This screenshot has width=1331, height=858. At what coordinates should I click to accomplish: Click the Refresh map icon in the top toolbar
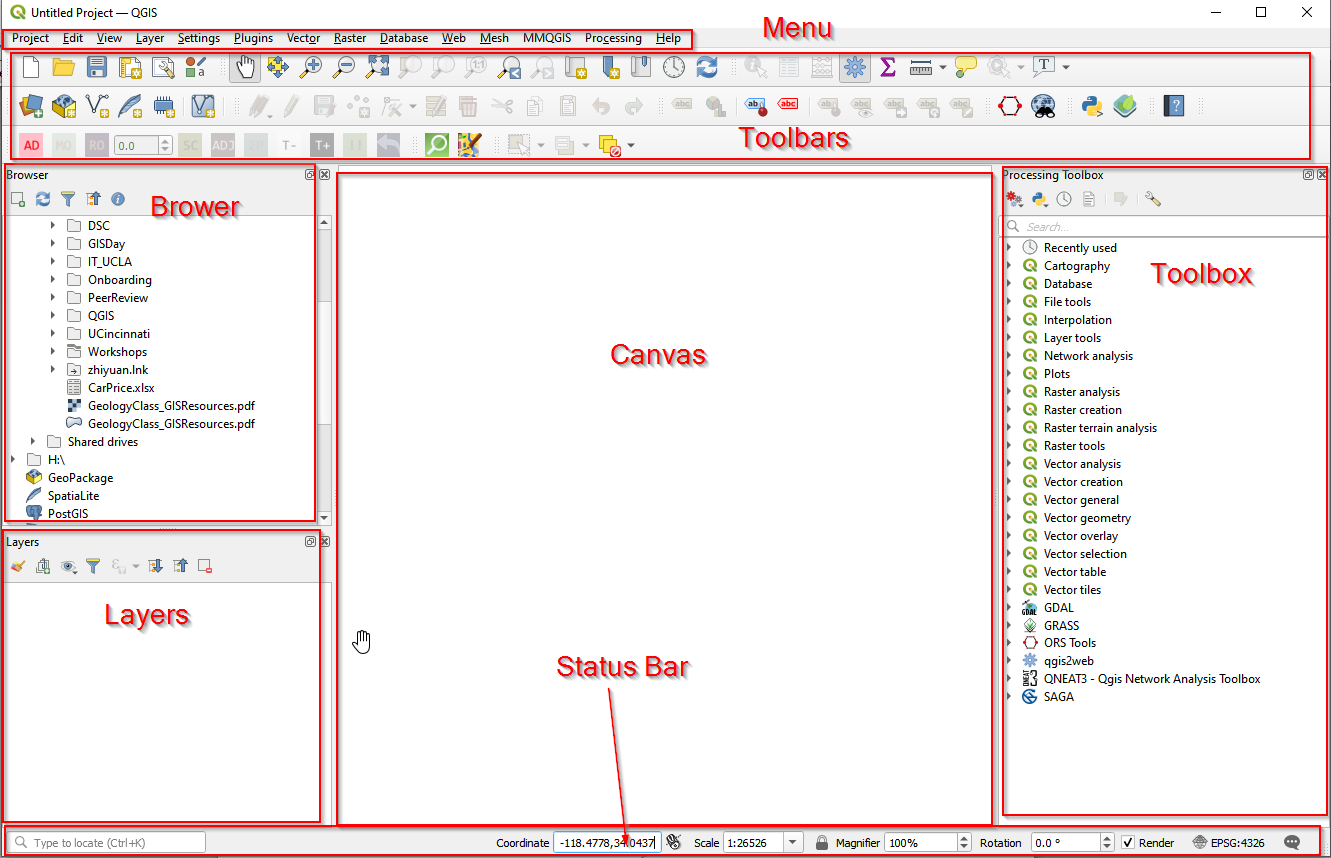[707, 67]
